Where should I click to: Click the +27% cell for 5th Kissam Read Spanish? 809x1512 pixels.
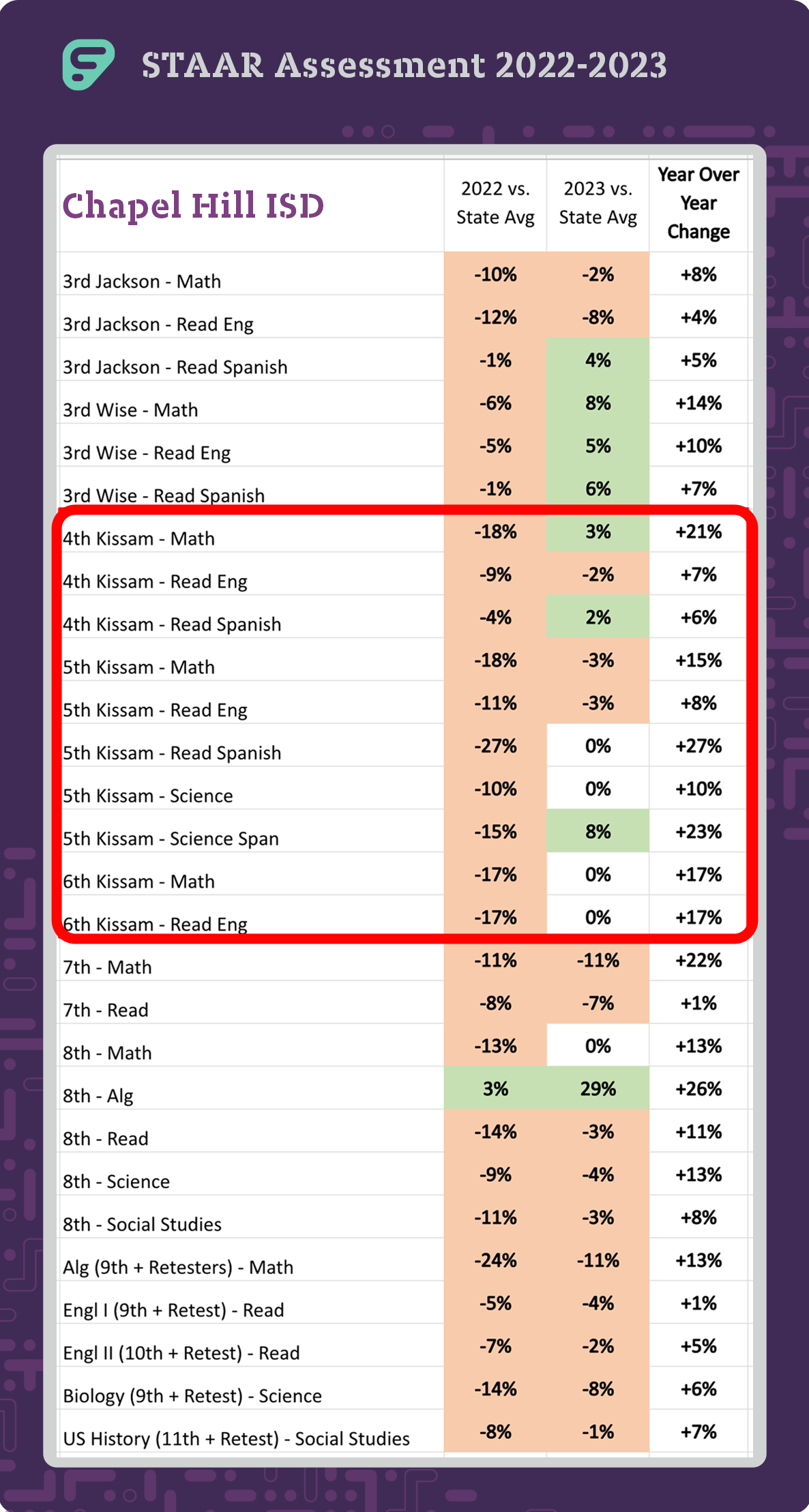pos(698,746)
